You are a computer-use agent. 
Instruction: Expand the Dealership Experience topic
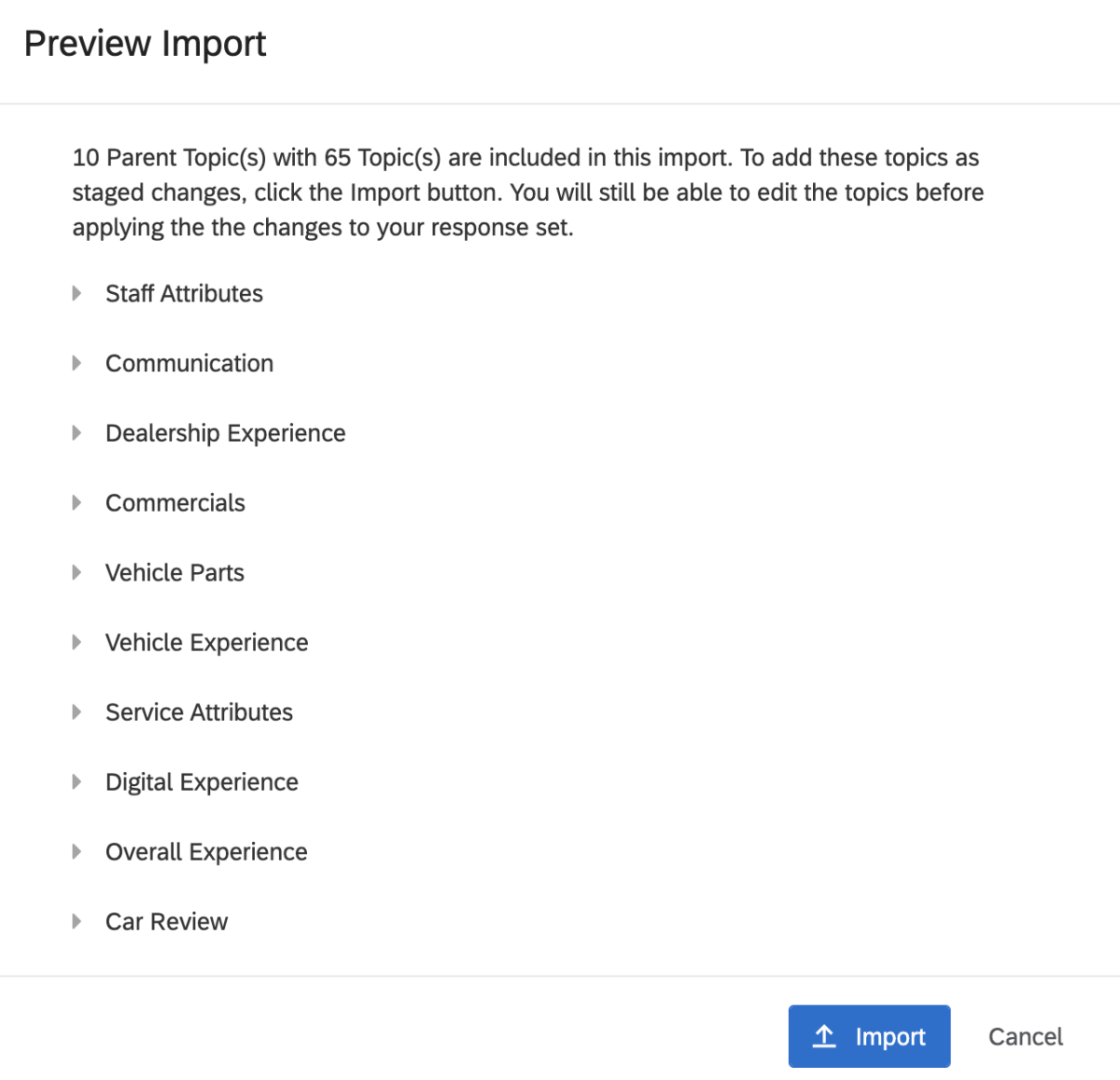pos(77,432)
